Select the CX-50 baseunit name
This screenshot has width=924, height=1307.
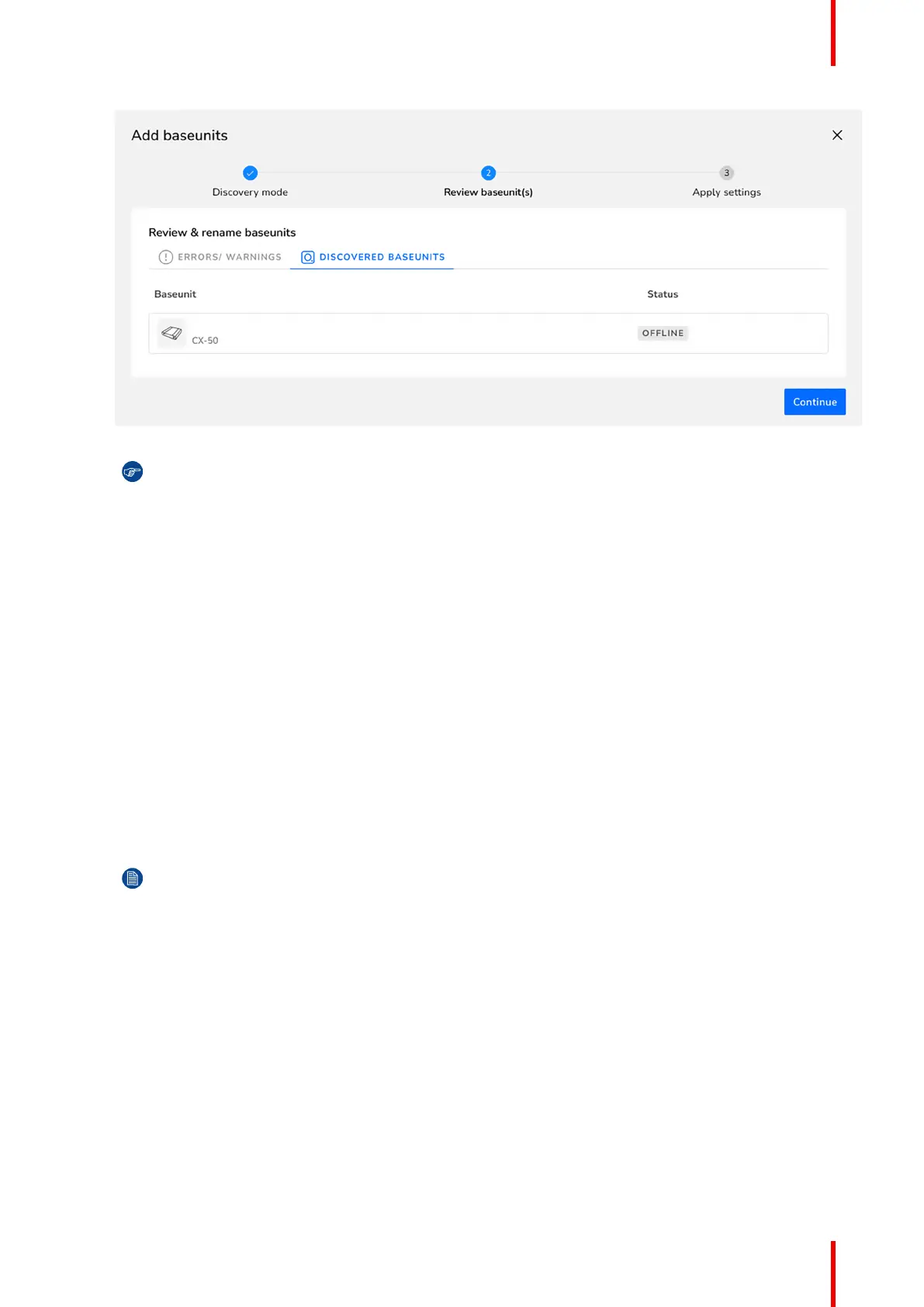tap(205, 341)
